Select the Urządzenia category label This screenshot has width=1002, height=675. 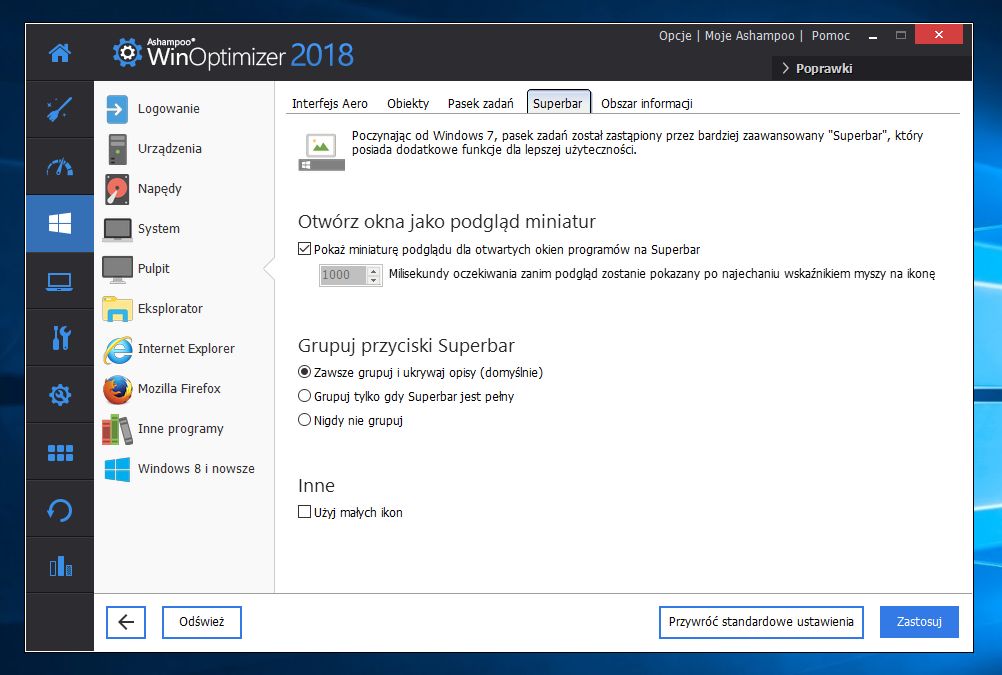[170, 148]
